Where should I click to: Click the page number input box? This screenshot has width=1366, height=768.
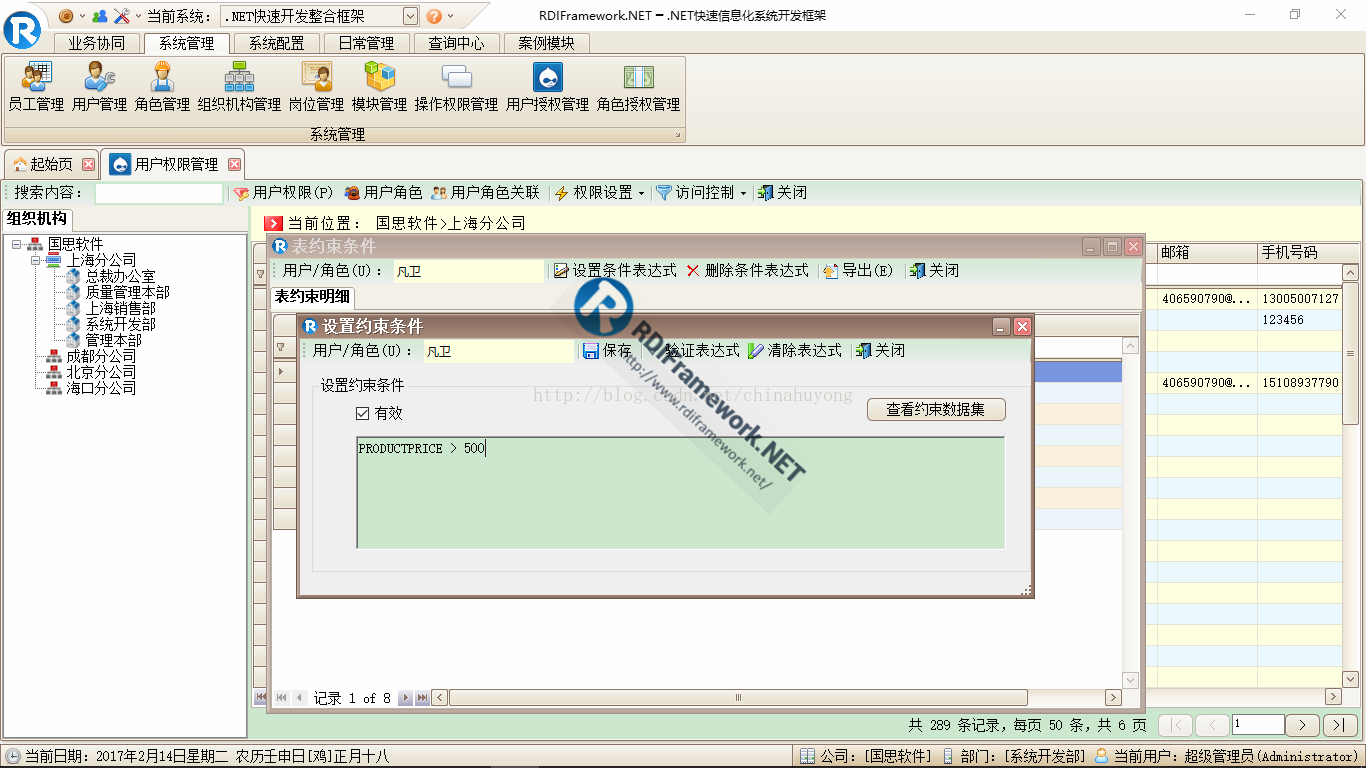1258,724
